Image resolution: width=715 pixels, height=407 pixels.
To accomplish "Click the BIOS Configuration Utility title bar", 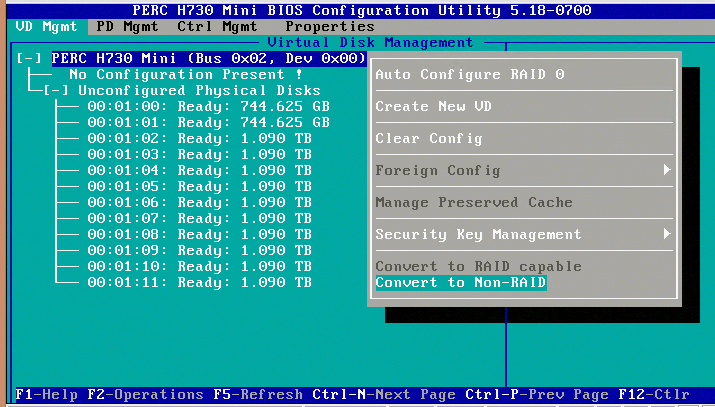I will (362, 10).
